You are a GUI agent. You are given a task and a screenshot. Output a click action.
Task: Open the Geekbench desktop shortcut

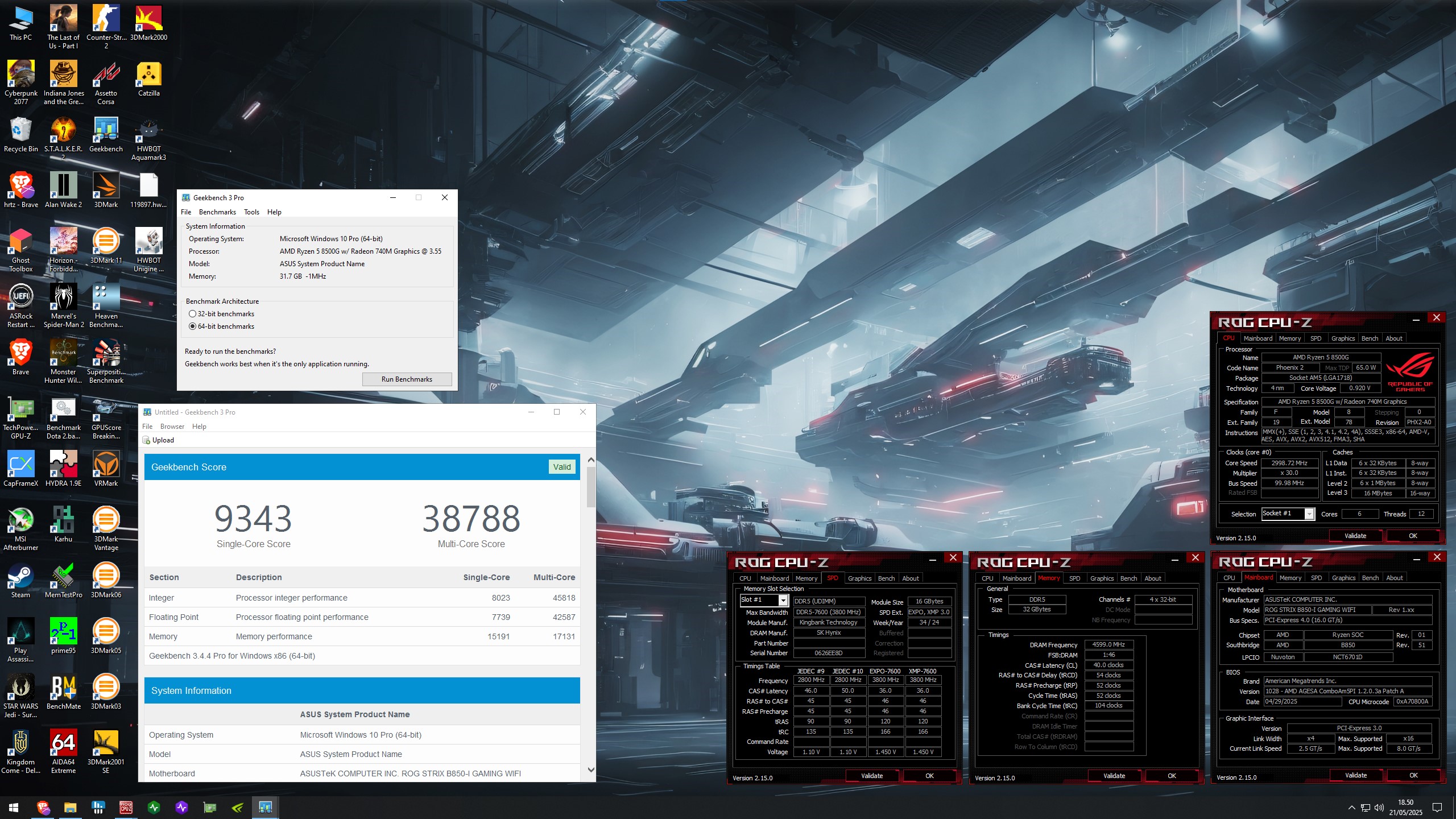[106, 134]
